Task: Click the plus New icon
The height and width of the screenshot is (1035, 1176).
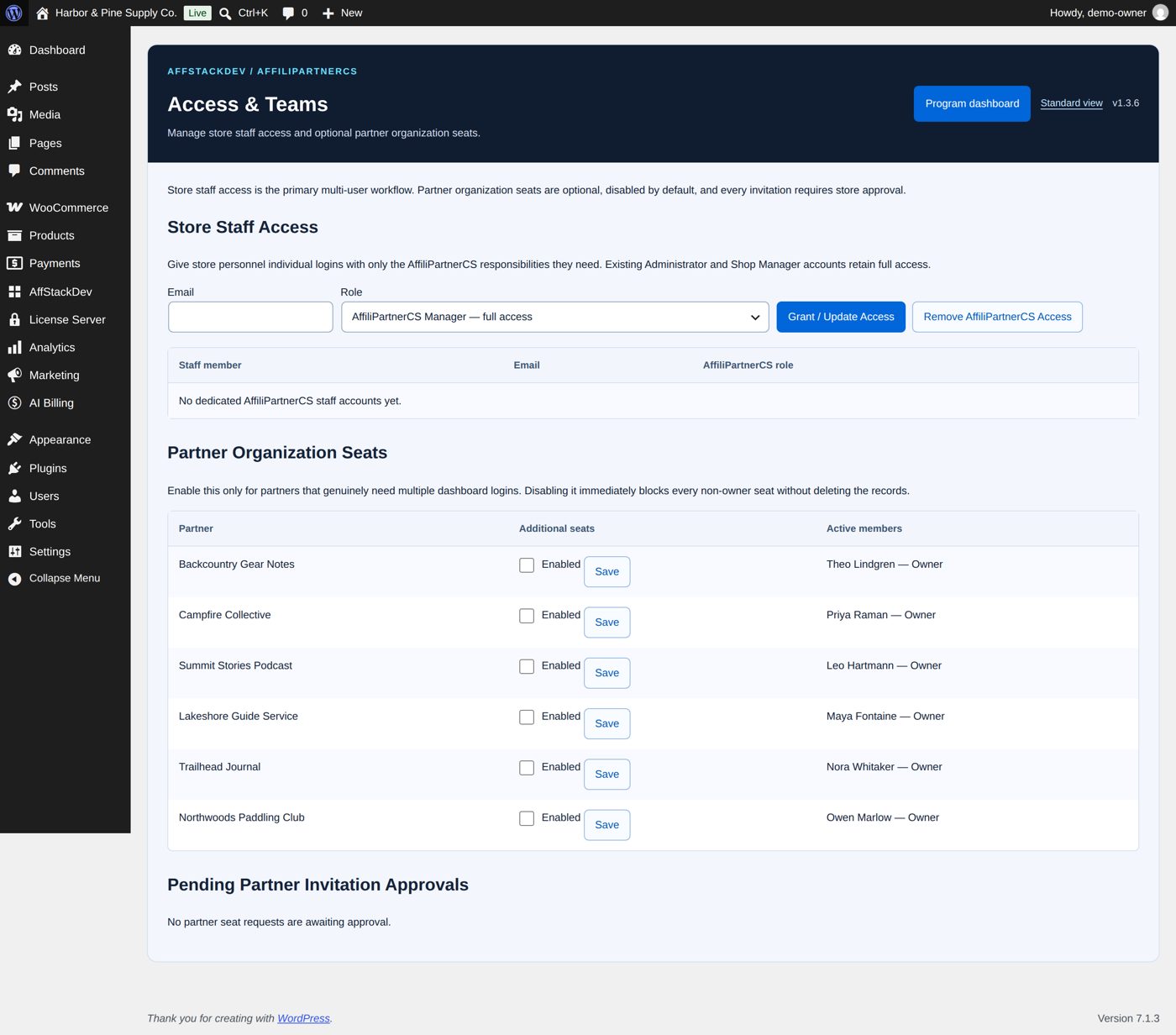Action: tap(328, 13)
